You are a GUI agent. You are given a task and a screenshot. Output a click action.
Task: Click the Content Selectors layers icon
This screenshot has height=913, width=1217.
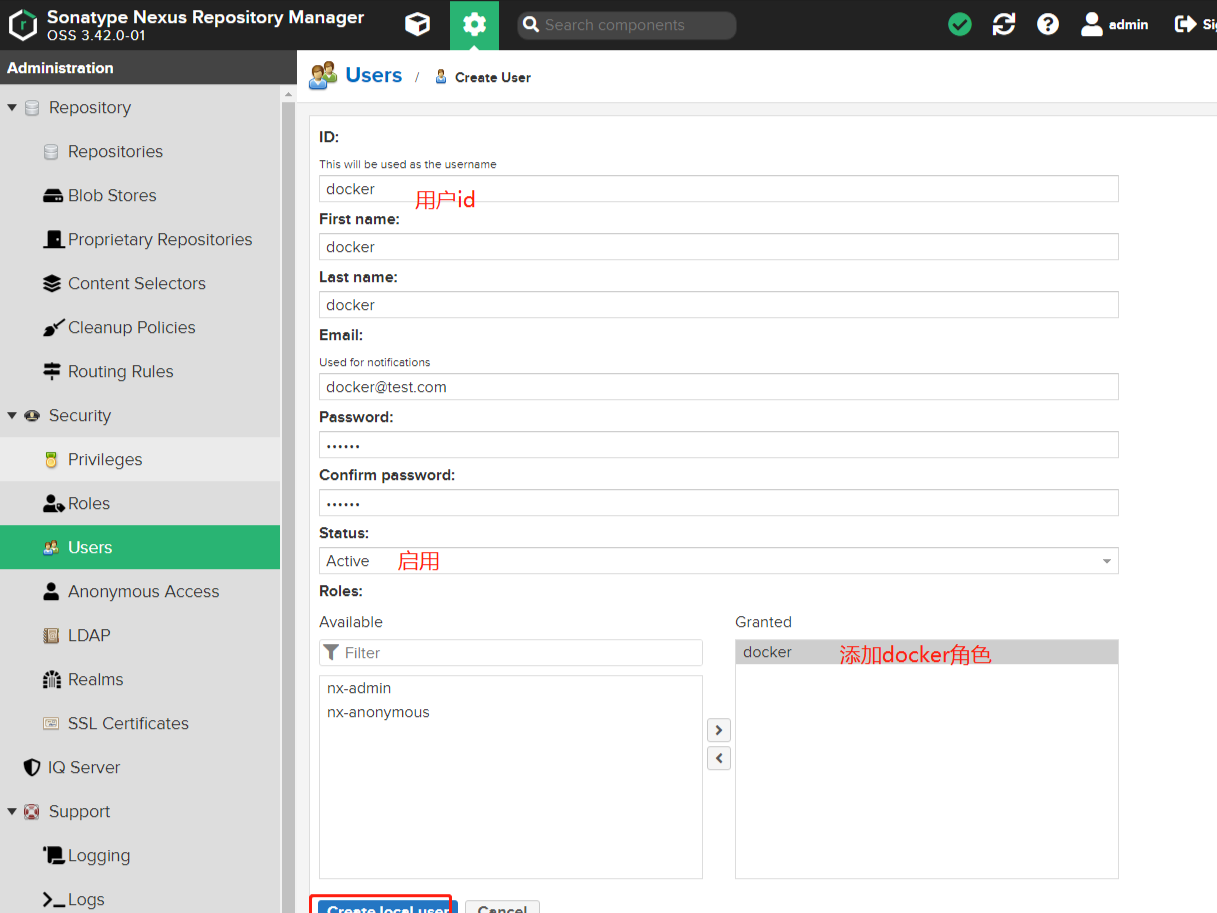tap(52, 284)
